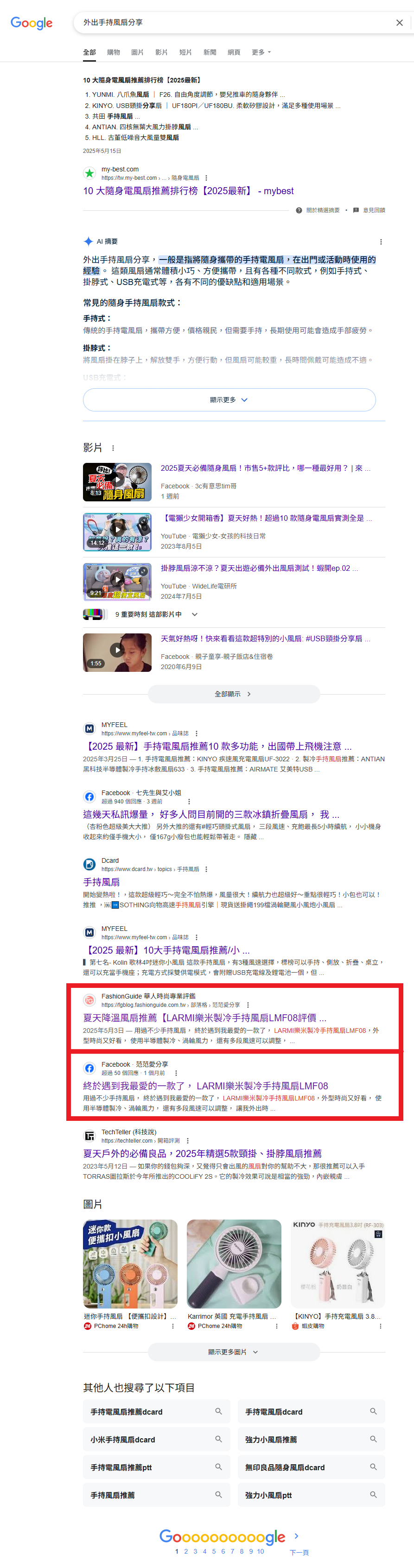The width and height of the screenshot is (414, 1568).
Task: Click the Google logo
Action: pos(32,23)
